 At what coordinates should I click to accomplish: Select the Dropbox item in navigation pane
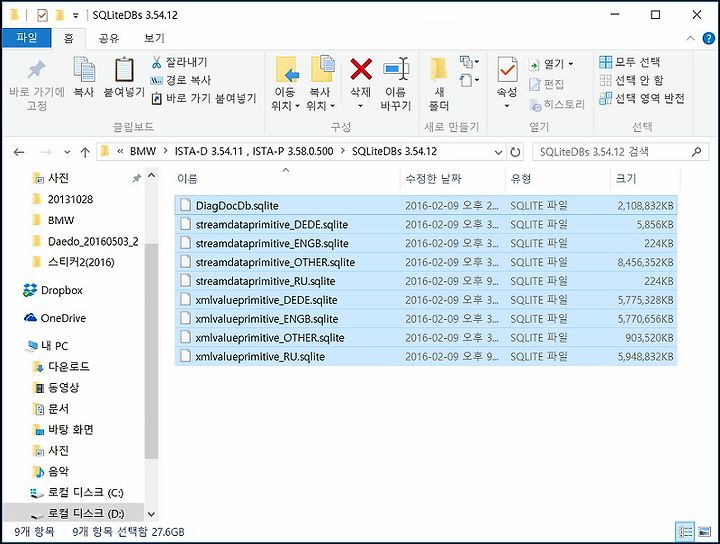pos(53,290)
